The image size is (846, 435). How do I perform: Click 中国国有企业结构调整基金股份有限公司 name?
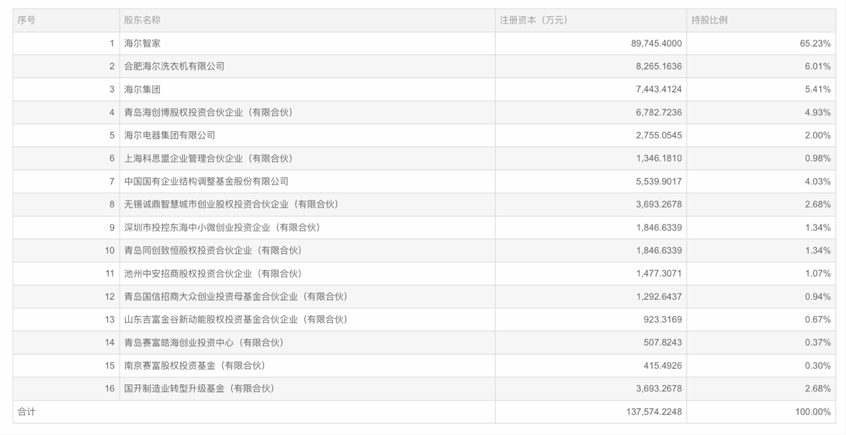[206, 181]
